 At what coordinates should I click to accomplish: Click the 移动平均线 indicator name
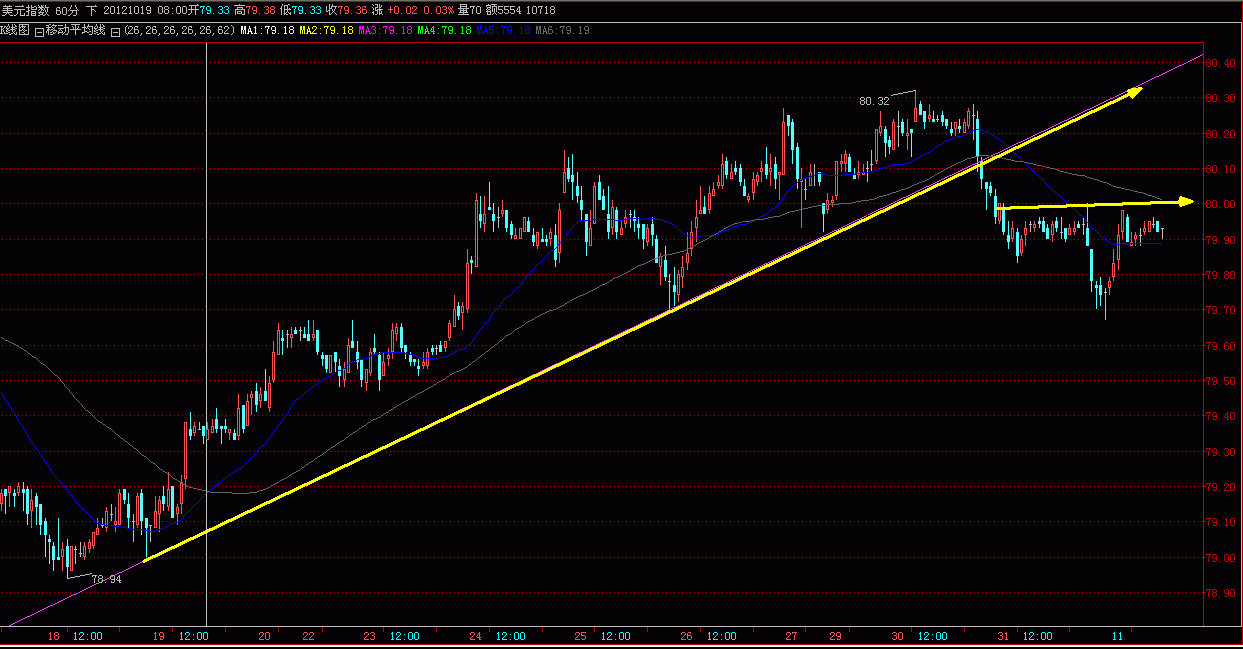point(75,31)
